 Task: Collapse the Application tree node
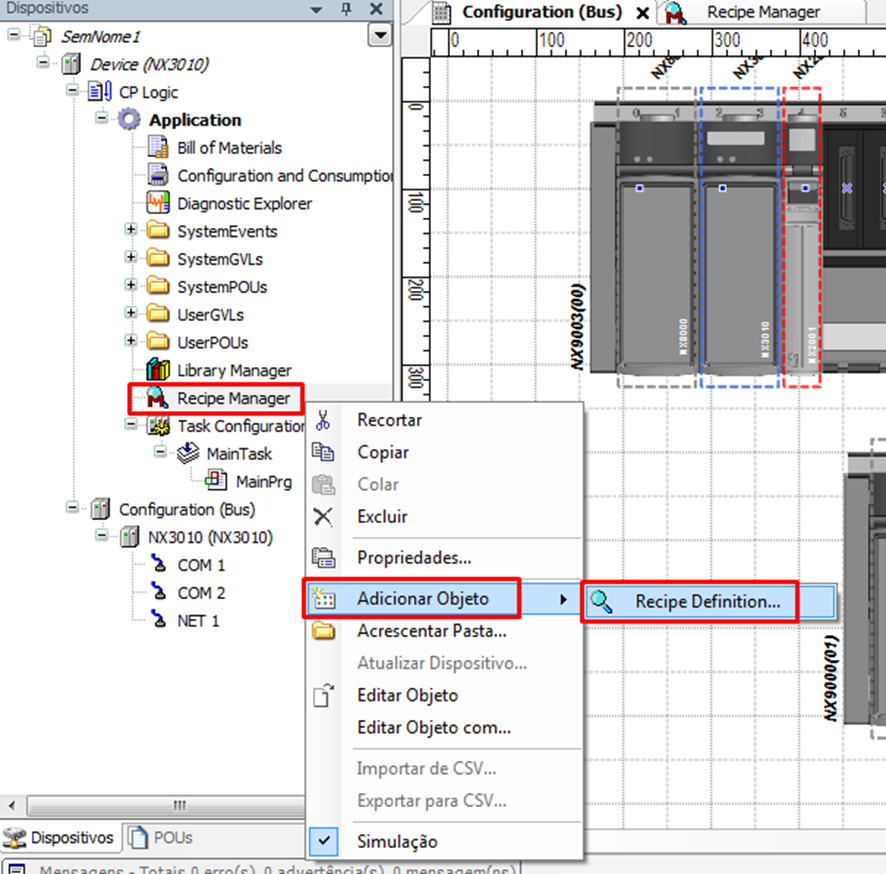tap(101, 119)
